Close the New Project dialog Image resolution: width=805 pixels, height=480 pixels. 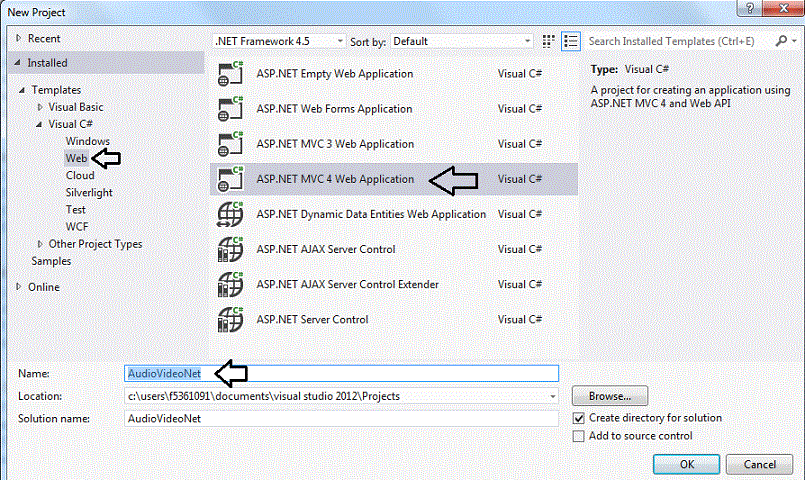pyautogui.click(x=784, y=8)
